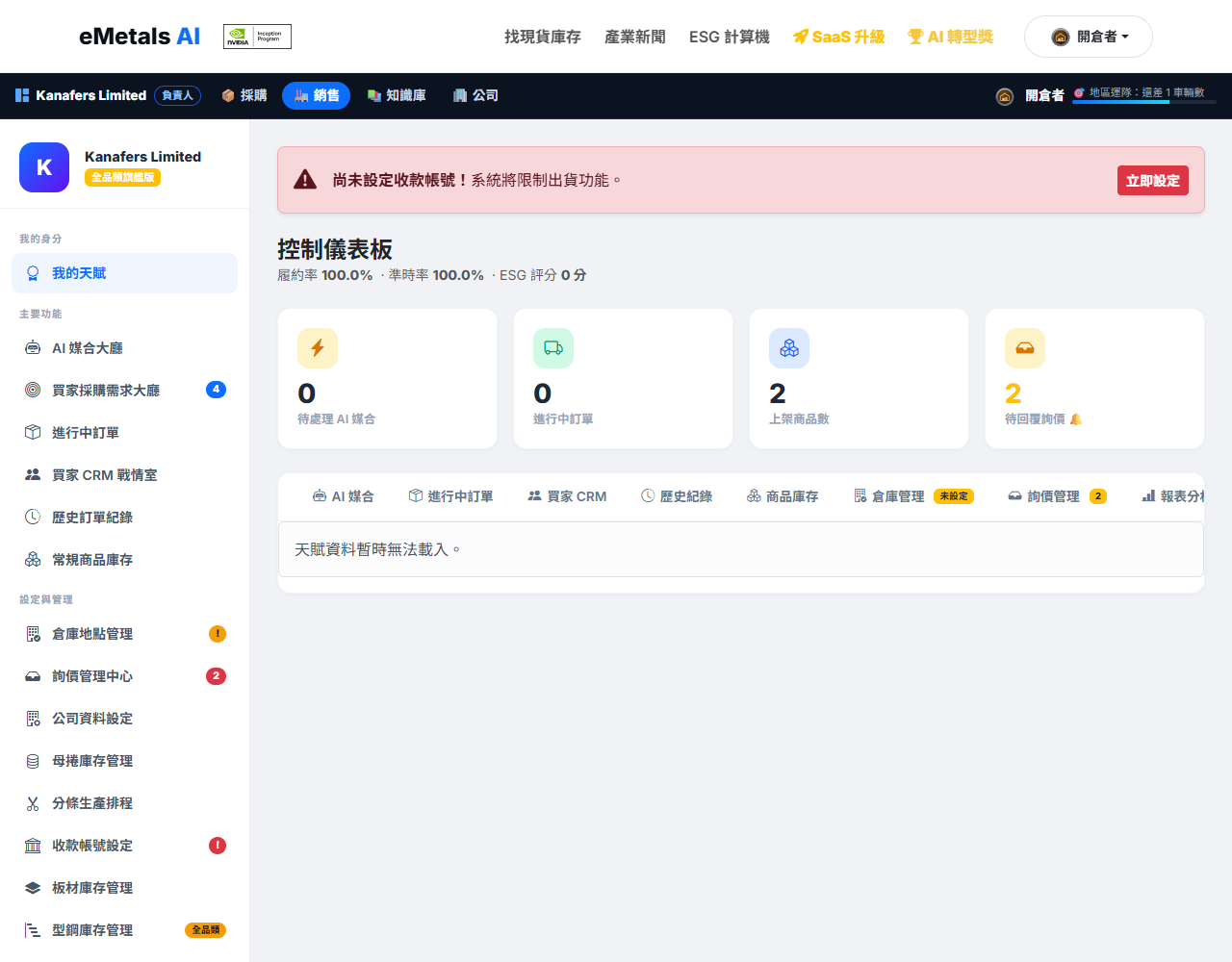Click the warning badge on 倉庫地點管理
The height and width of the screenshot is (962, 1232).
tap(218, 634)
